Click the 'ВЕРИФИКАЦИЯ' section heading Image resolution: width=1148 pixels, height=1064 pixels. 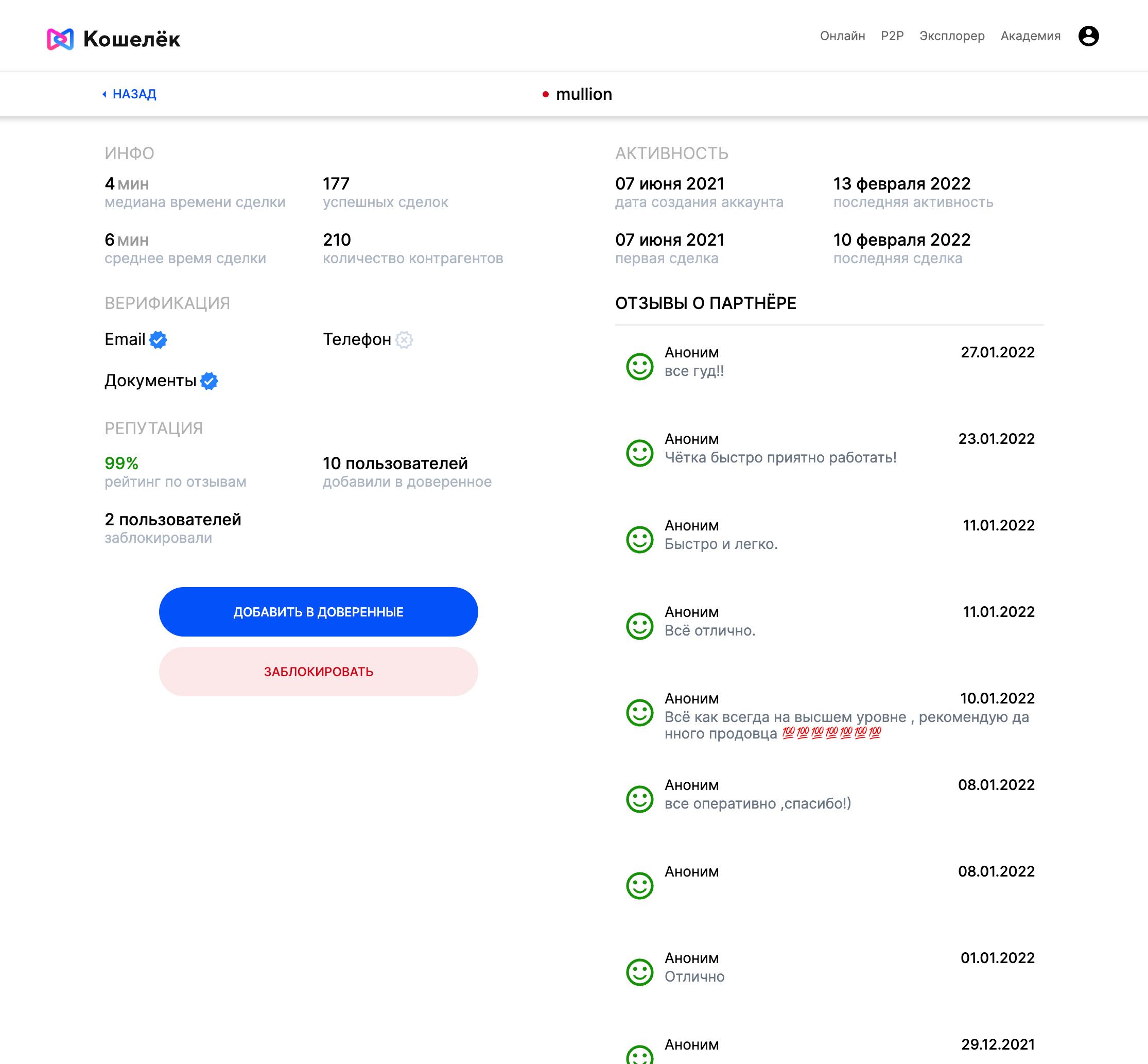167,303
